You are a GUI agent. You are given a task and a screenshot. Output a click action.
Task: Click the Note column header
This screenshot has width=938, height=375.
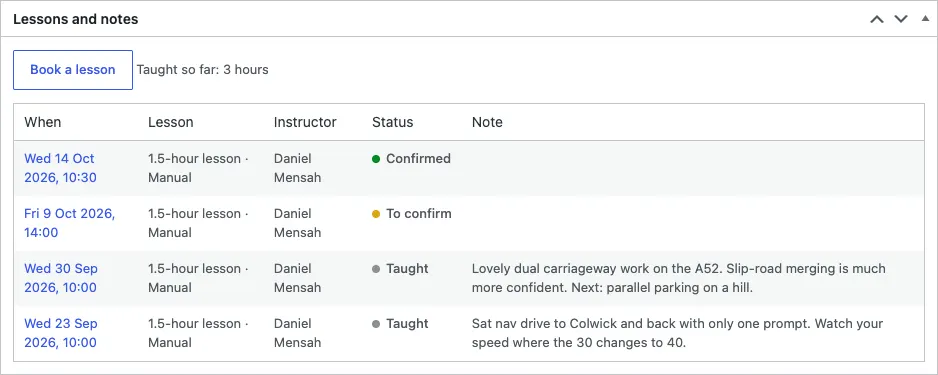[487, 123]
